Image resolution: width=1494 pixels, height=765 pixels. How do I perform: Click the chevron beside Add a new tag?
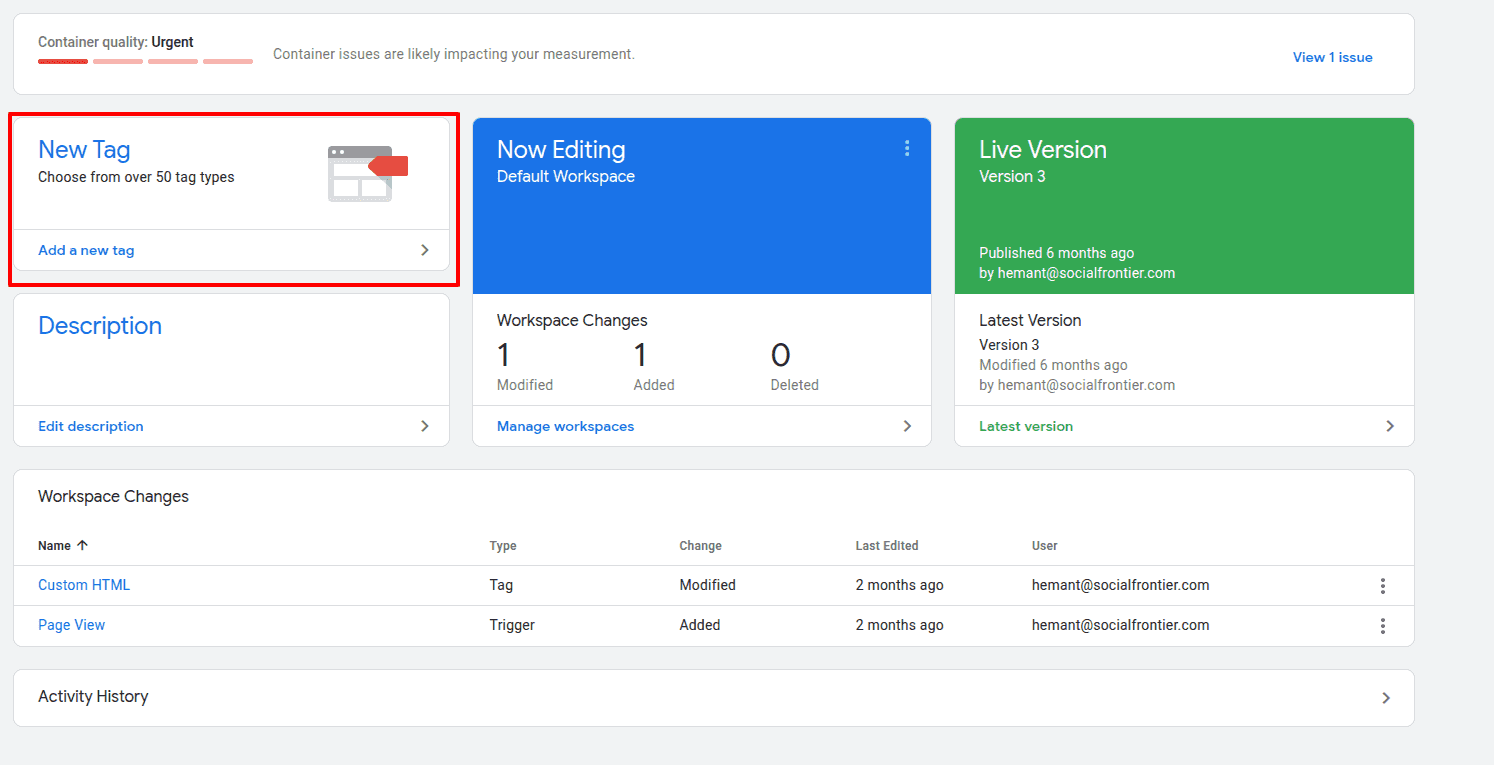coord(424,250)
